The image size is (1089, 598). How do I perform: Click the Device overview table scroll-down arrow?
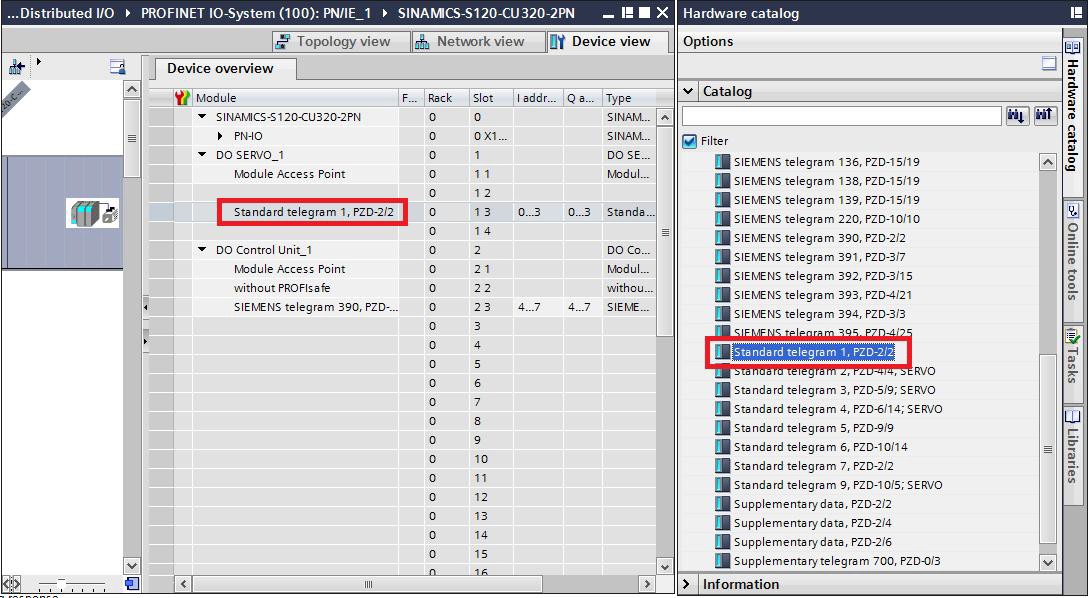coord(665,566)
